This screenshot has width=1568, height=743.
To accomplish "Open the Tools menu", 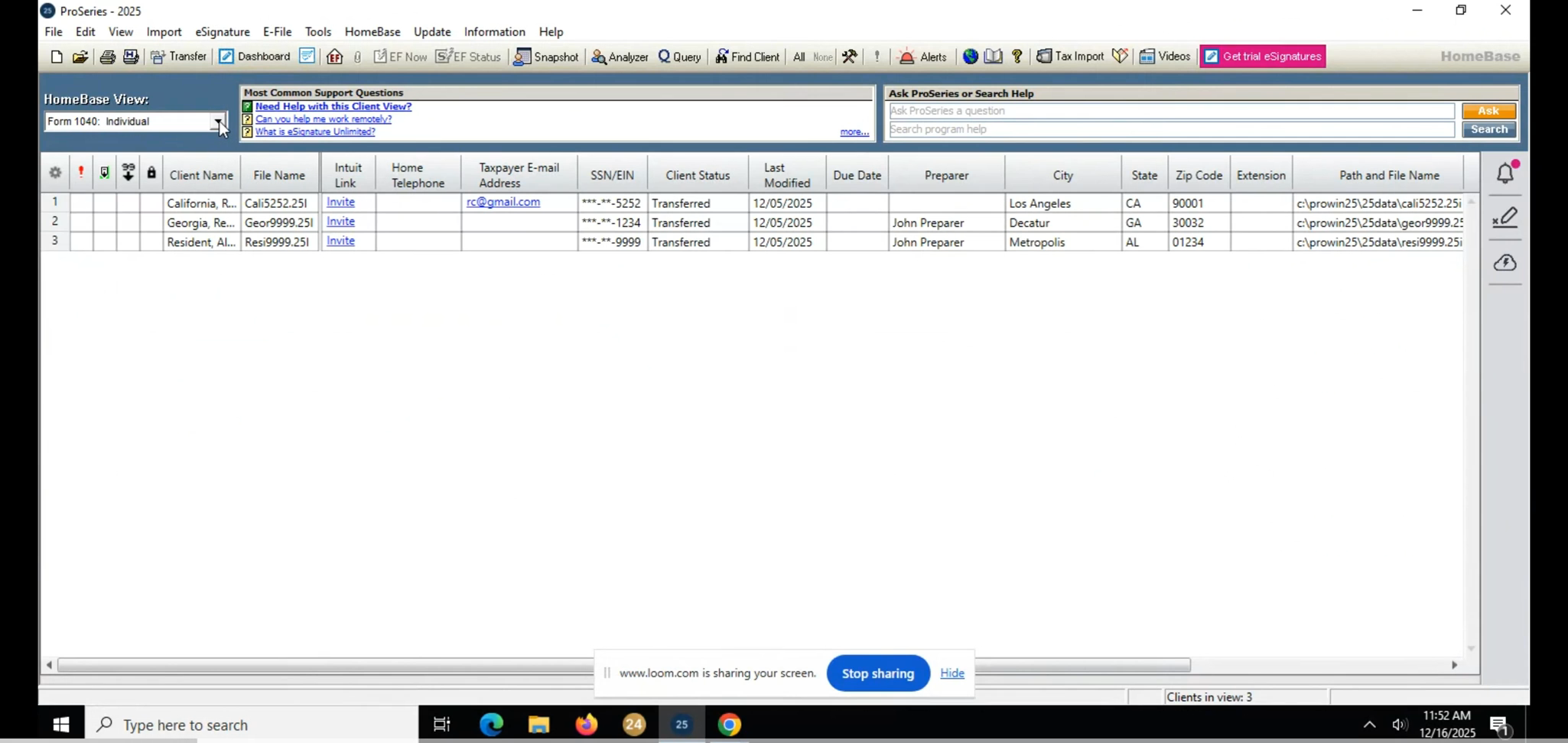I will pyautogui.click(x=317, y=32).
